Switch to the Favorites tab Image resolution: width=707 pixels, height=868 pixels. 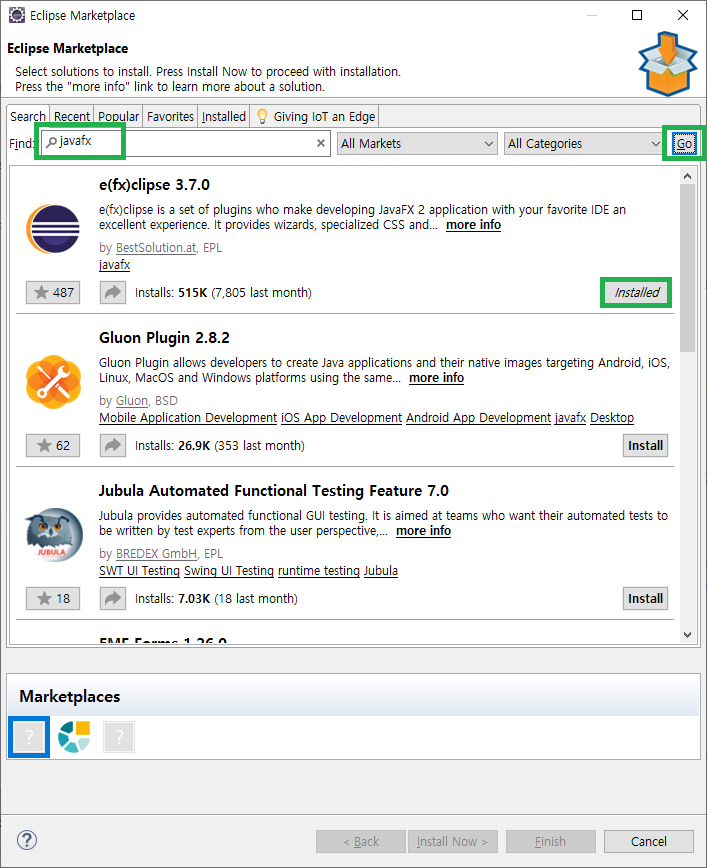(x=171, y=116)
